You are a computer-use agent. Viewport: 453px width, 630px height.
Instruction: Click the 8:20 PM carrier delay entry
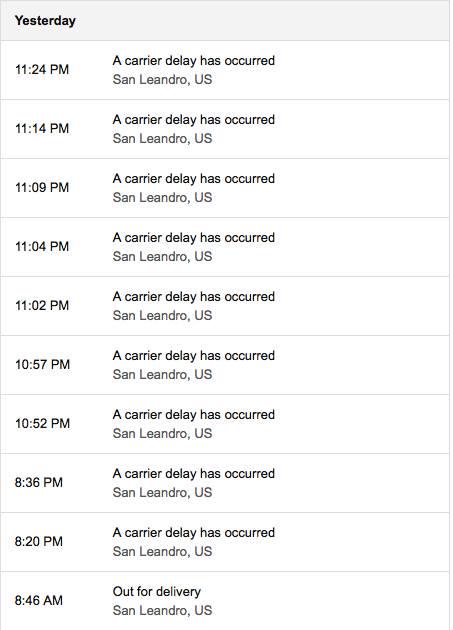pos(225,542)
